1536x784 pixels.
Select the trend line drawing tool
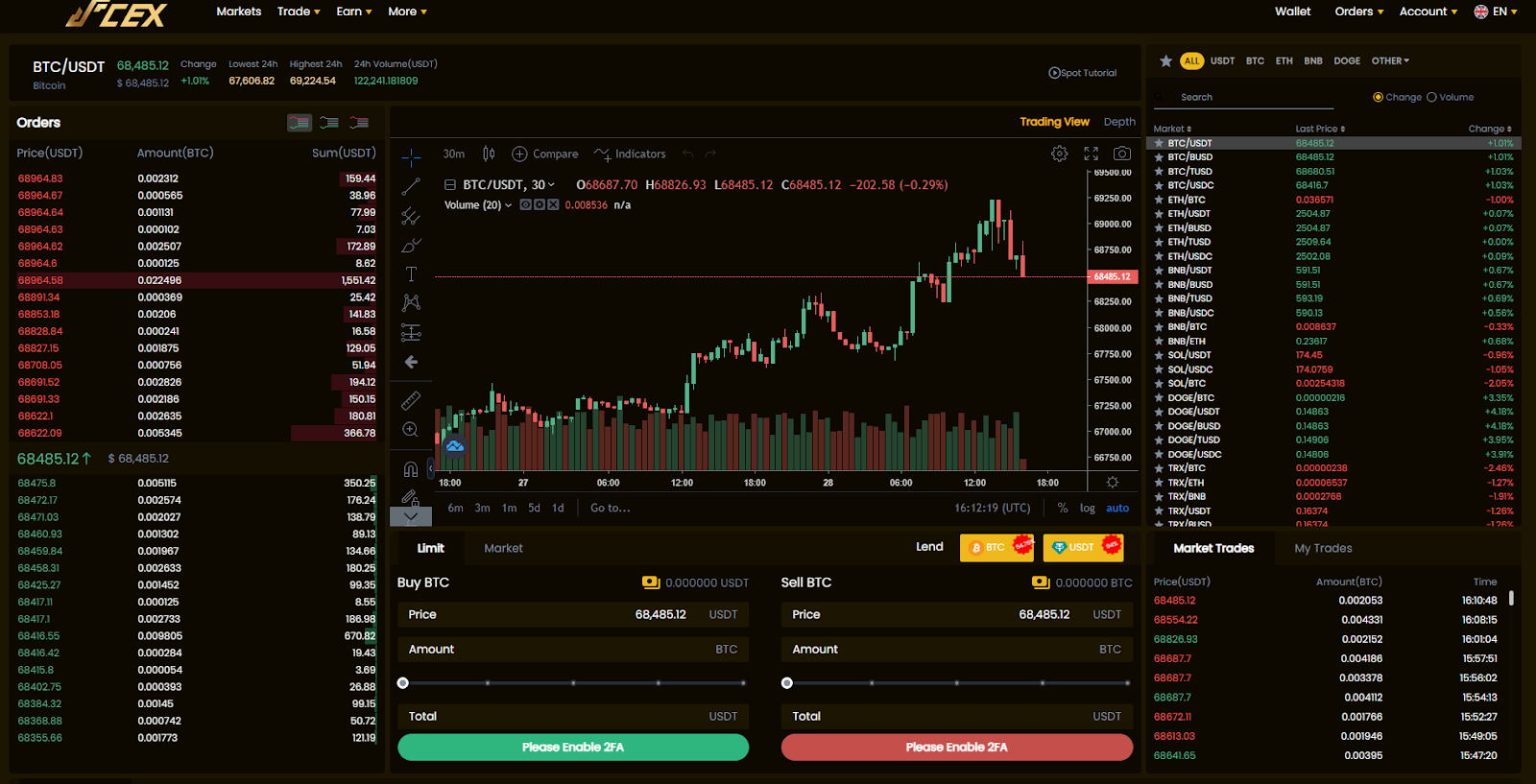(x=411, y=186)
